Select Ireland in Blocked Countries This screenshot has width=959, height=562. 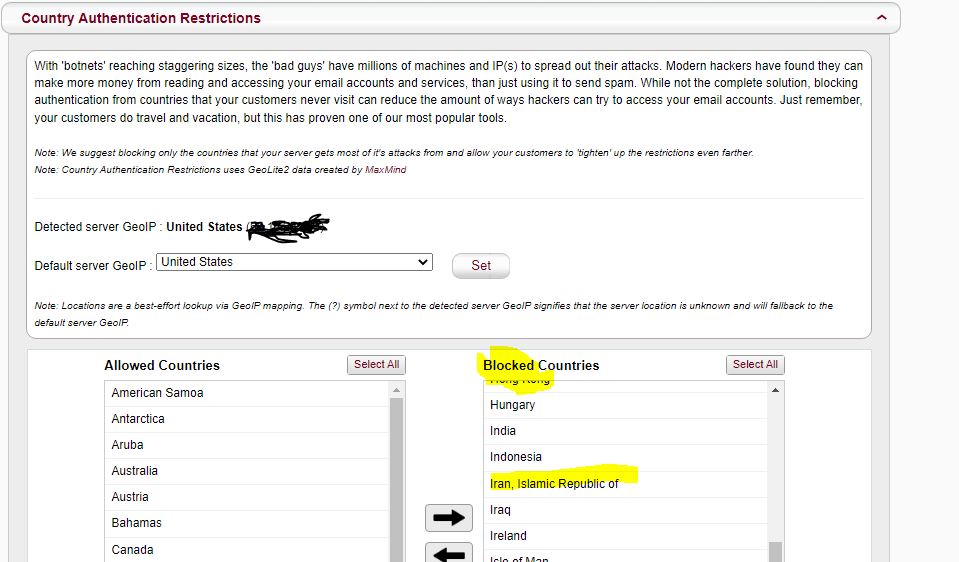tap(508, 536)
